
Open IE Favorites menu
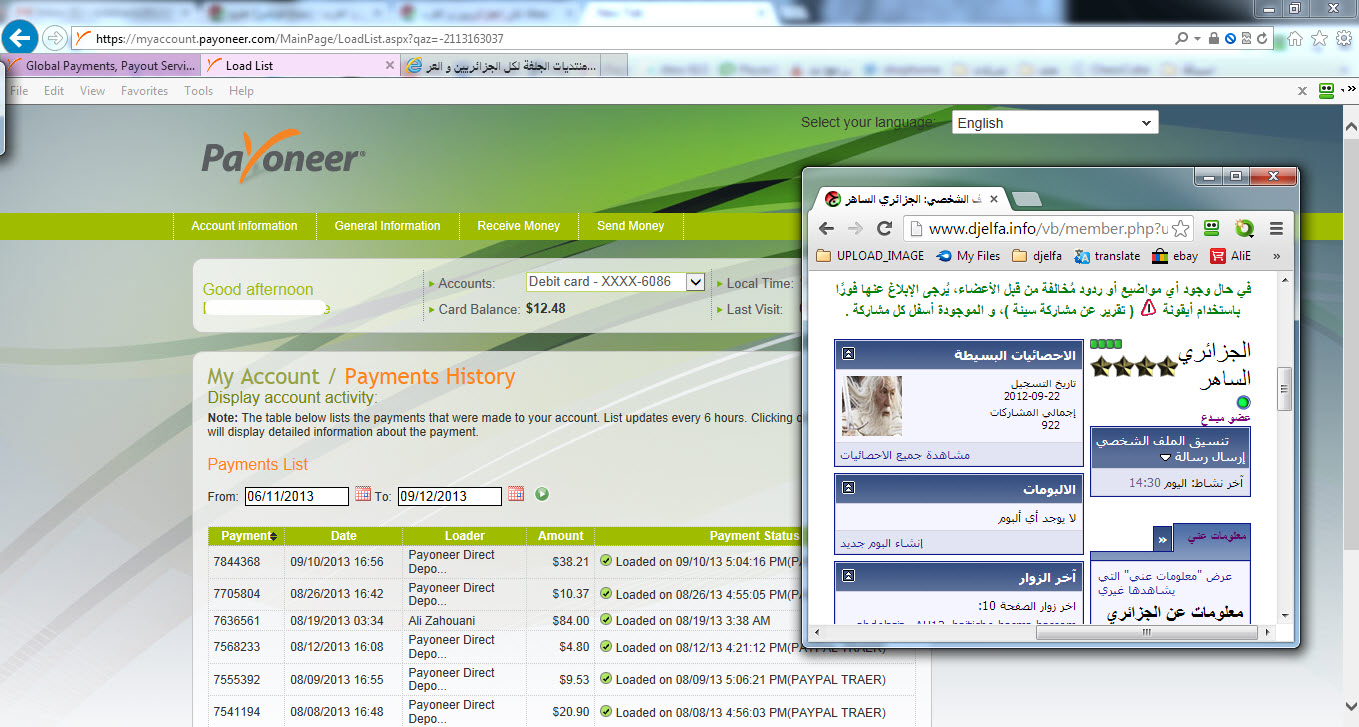[x=144, y=90]
